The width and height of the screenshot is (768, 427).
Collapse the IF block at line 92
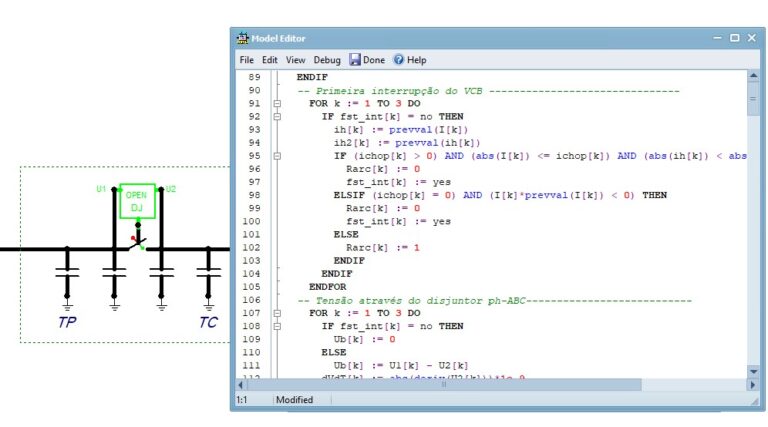click(x=277, y=117)
